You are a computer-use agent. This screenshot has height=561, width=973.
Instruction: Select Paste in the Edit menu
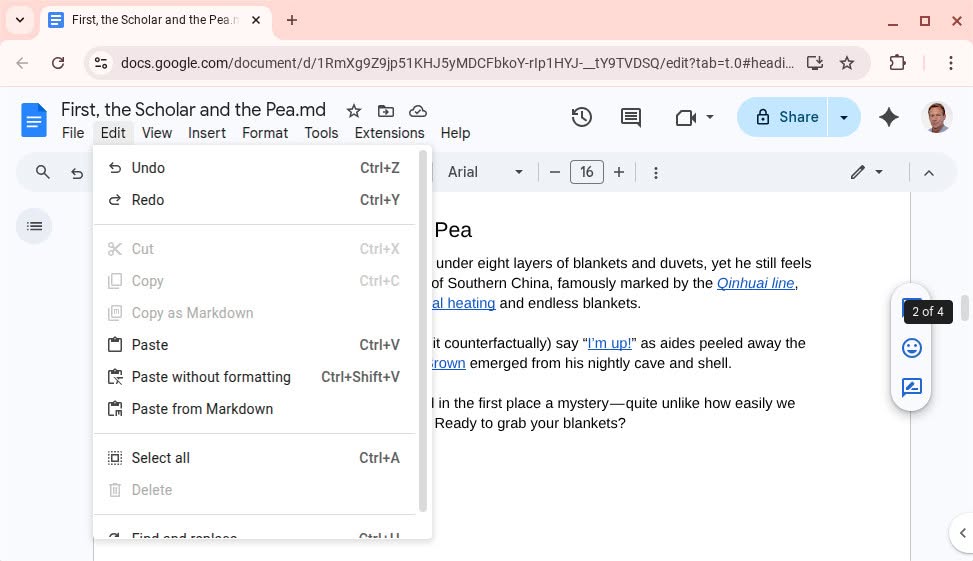pos(254,345)
